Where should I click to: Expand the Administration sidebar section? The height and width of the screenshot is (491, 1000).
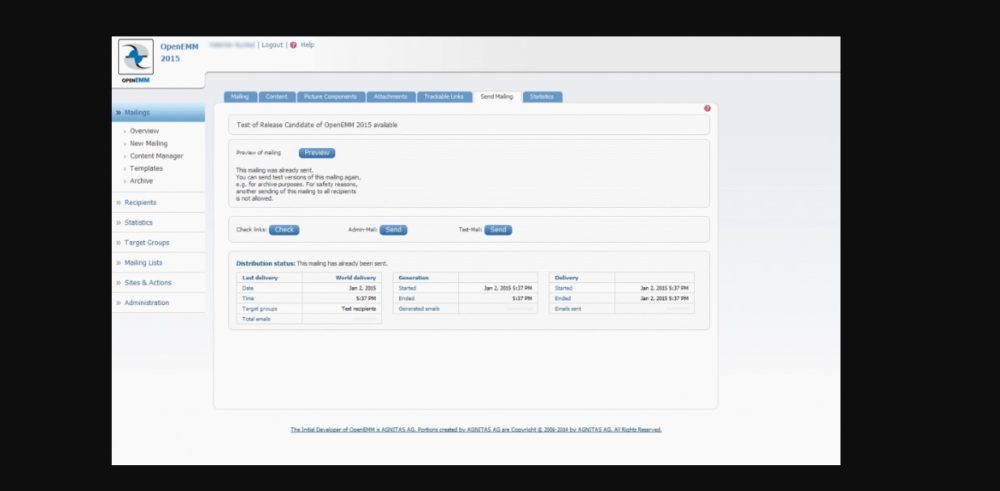[146, 303]
